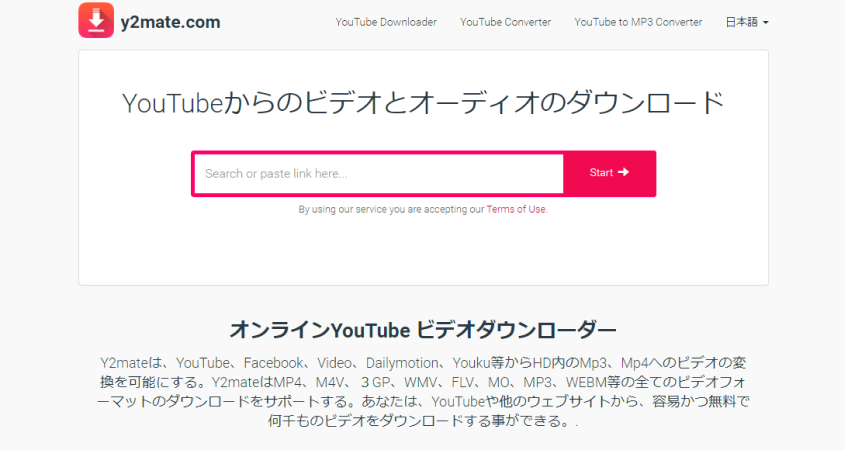The width and height of the screenshot is (845, 450).
Task: Click the y2mate download logo icon
Action: point(96,20)
